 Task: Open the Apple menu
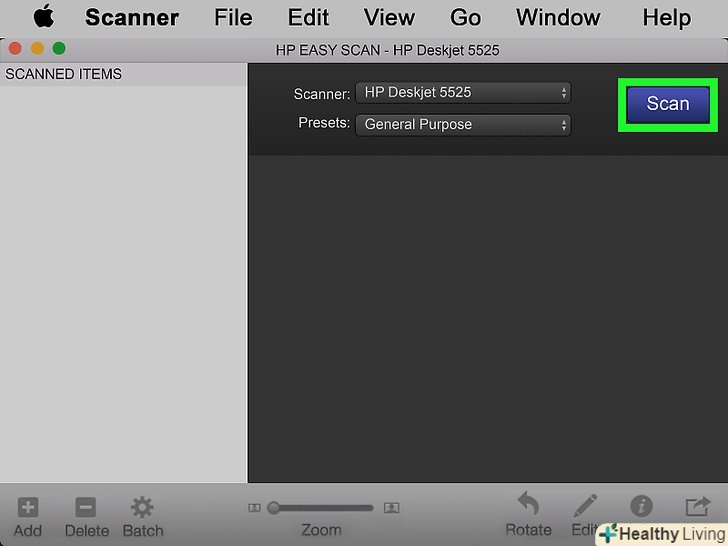coord(44,17)
